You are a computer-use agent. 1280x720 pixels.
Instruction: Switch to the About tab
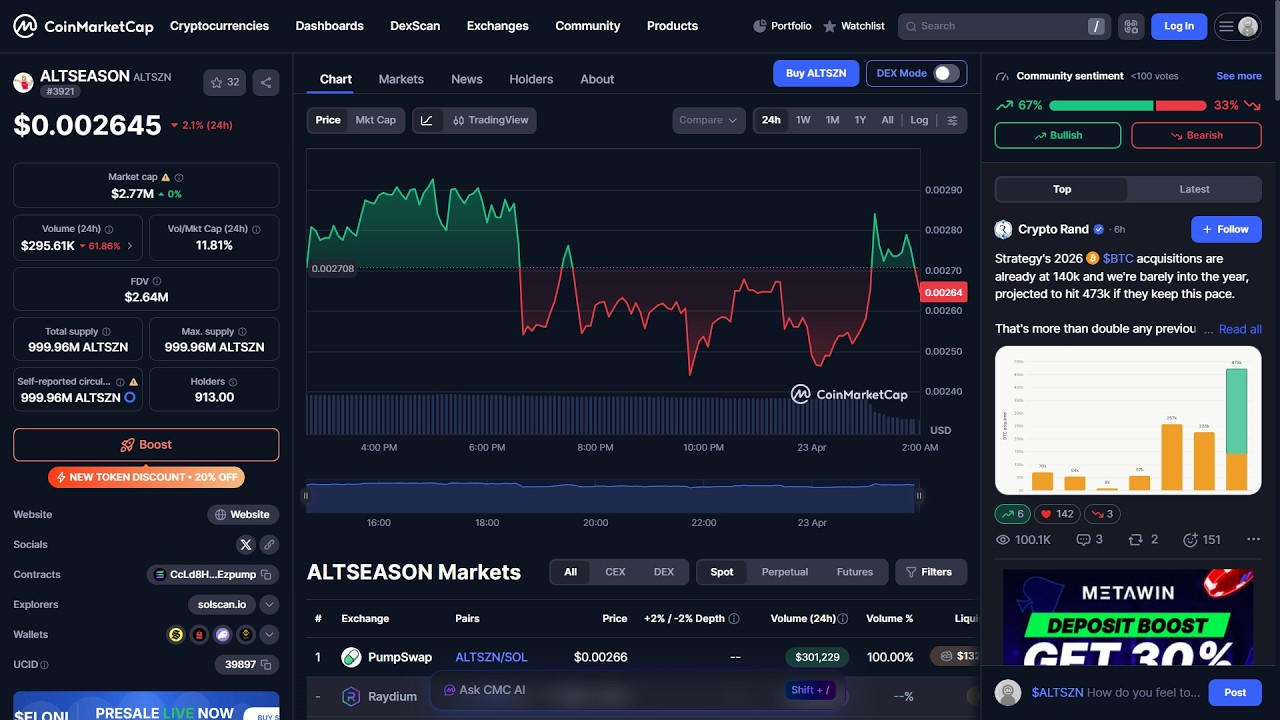click(597, 79)
